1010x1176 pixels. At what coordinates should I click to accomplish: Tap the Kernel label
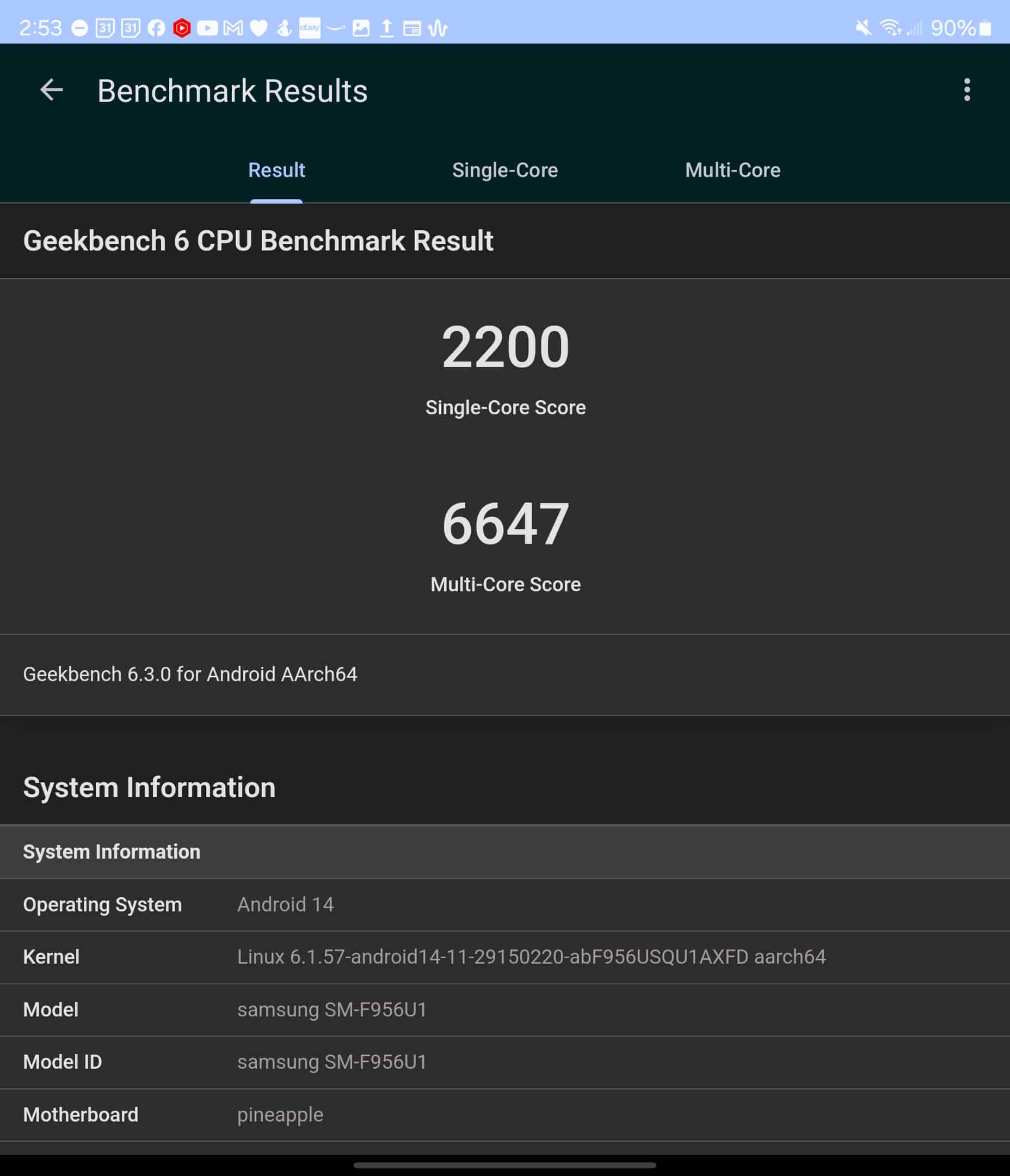click(51, 957)
